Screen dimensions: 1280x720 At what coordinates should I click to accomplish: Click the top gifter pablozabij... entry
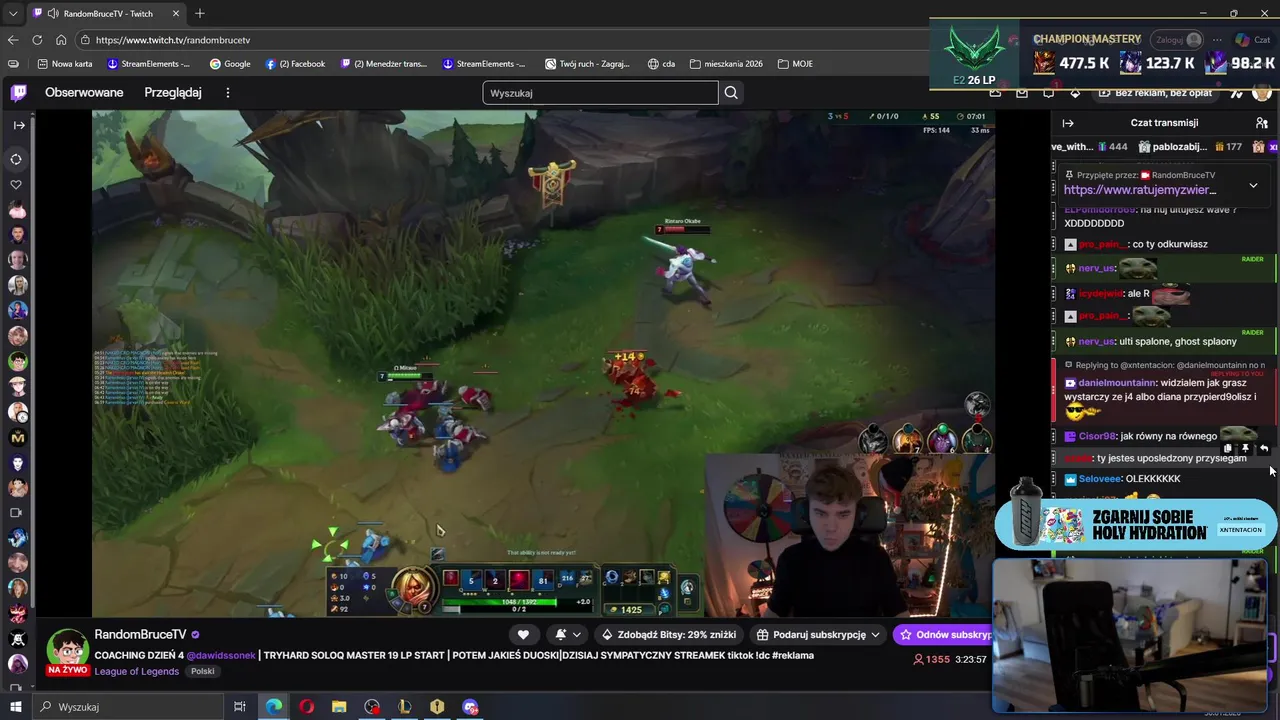(1190, 147)
